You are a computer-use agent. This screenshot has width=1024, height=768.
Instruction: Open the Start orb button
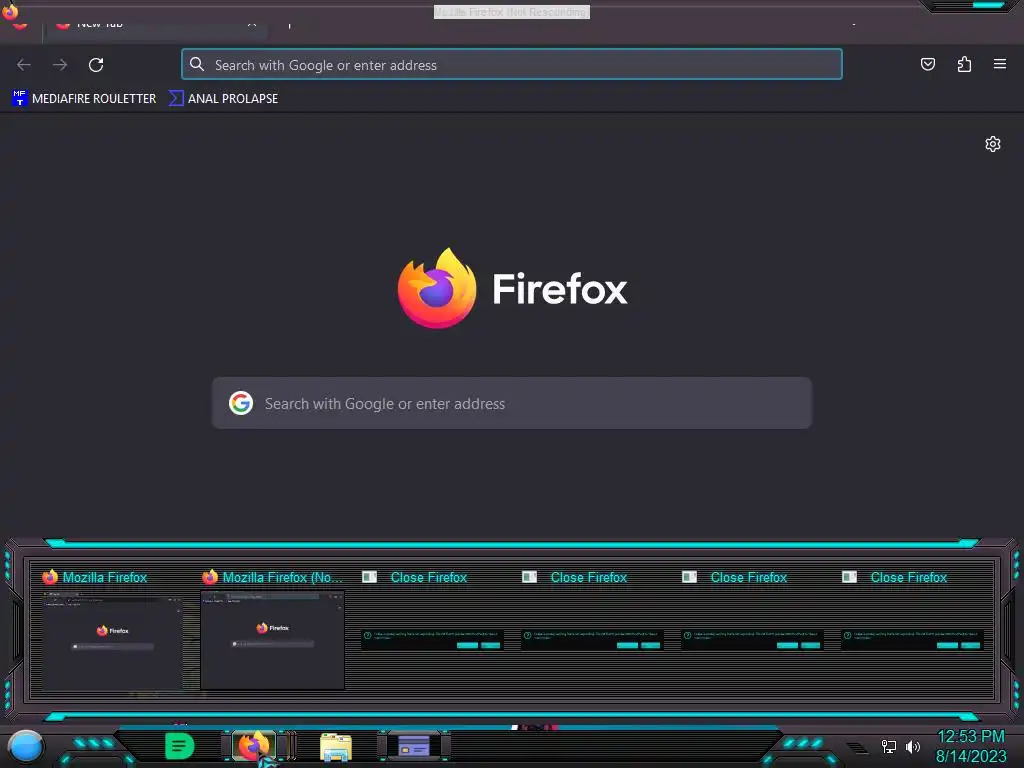pos(25,746)
